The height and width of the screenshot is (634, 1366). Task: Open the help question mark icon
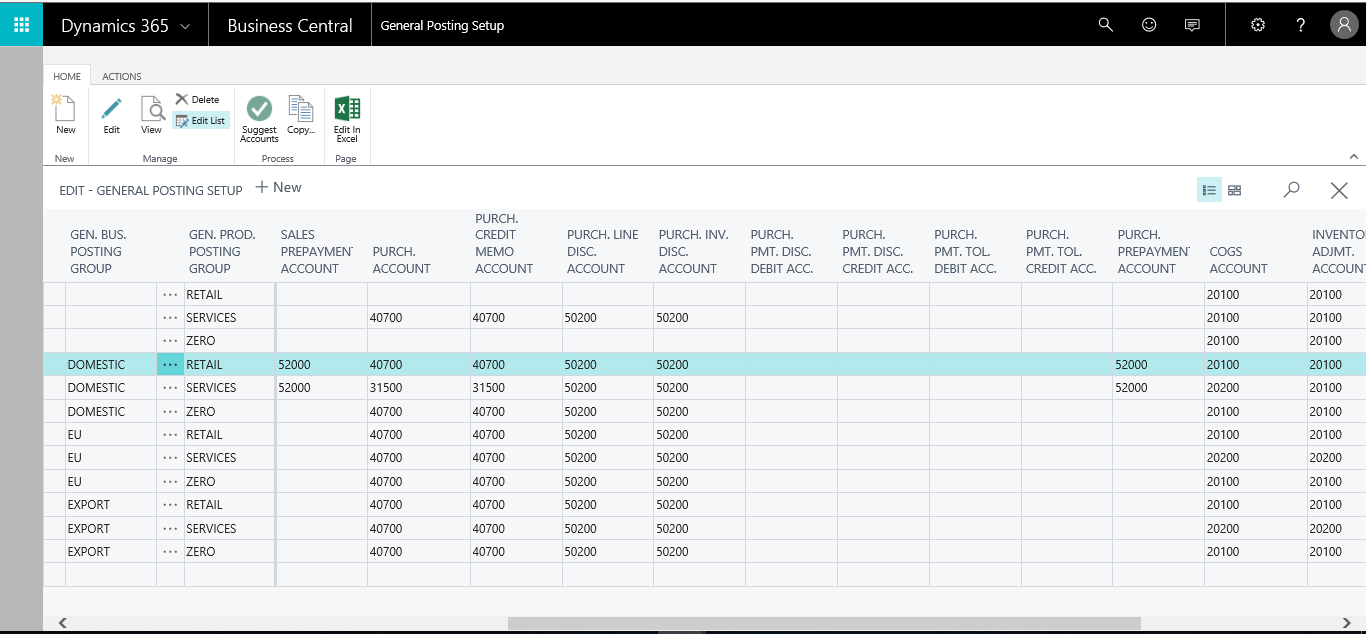[1301, 25]
